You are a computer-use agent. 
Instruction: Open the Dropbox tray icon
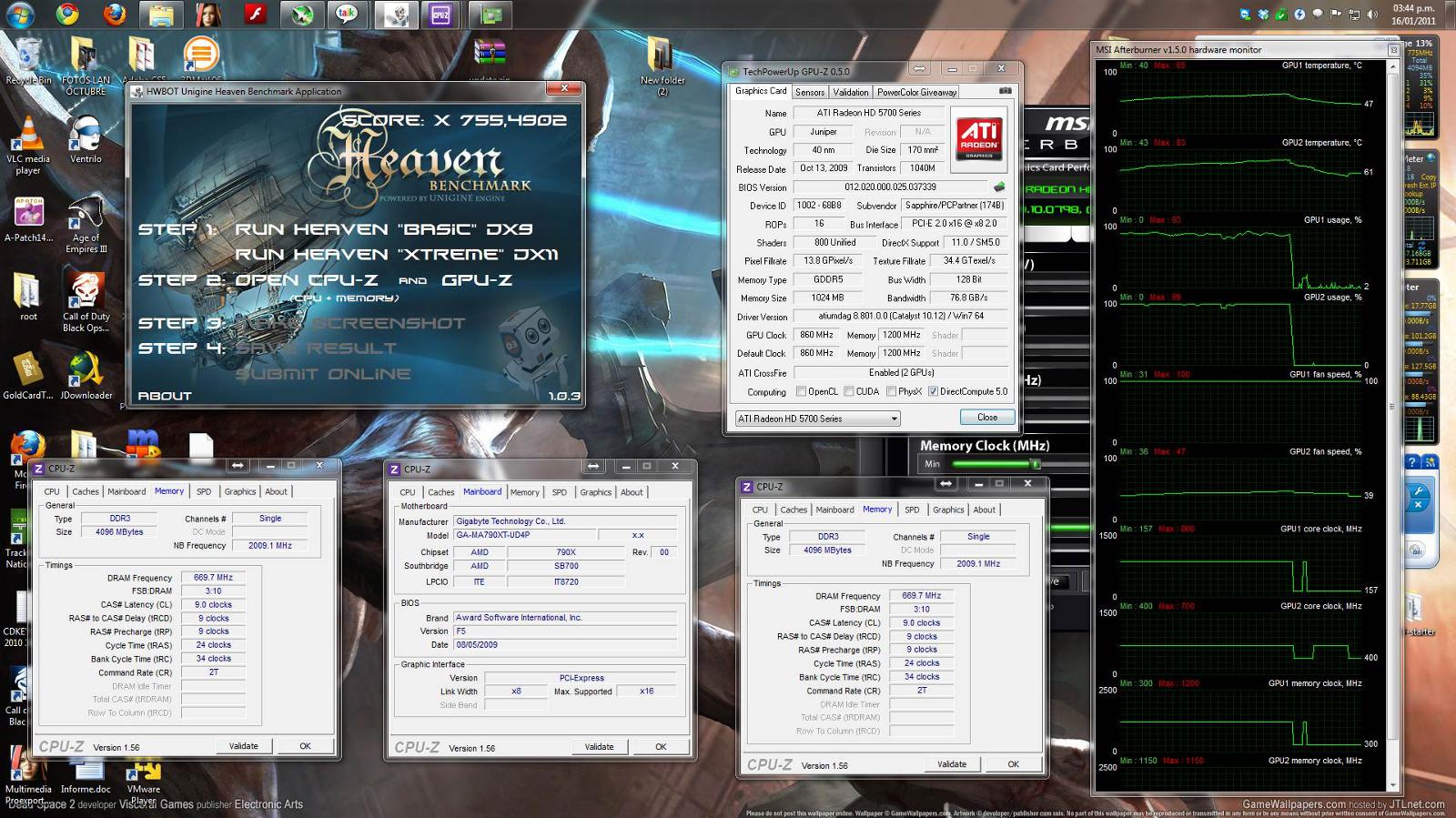pyautogui.click(x=1263, y=15)
